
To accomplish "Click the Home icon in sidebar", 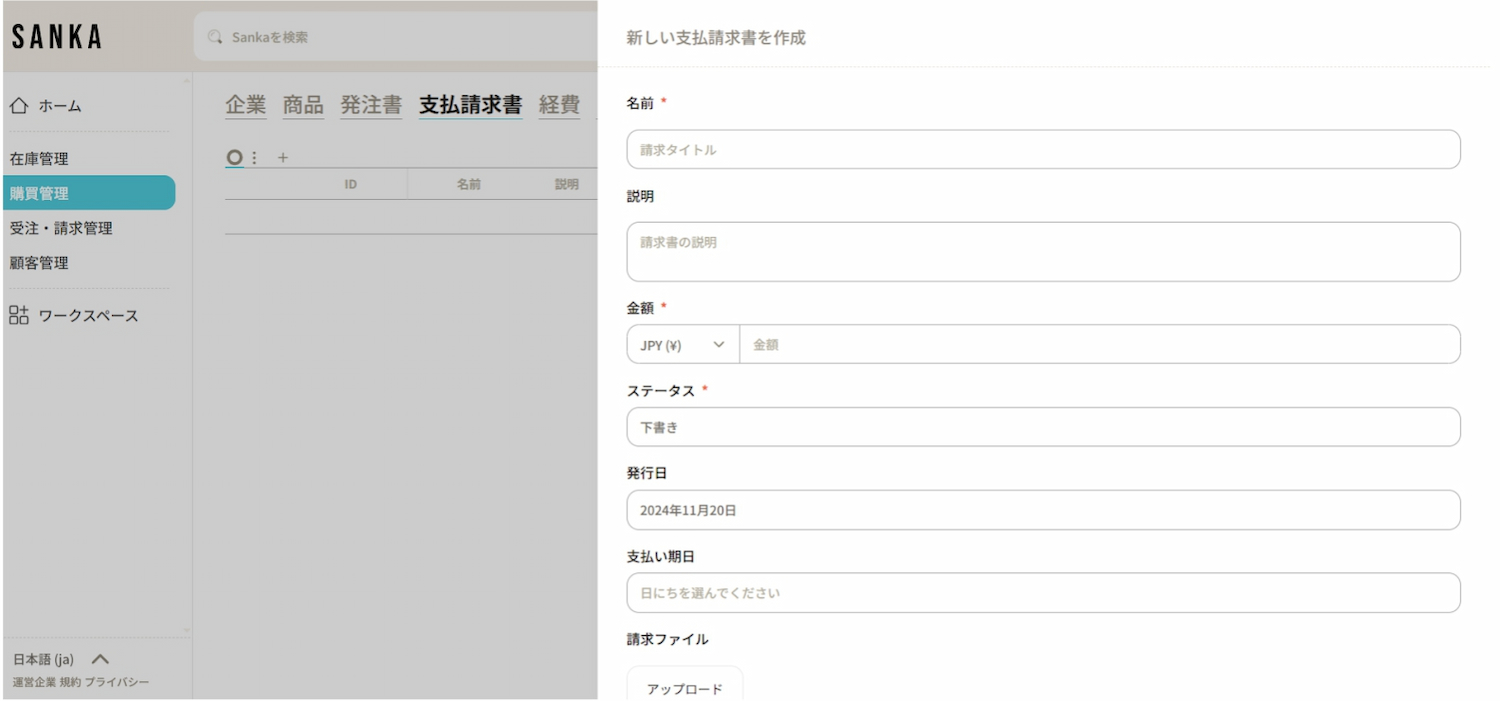I will [x=19, y=106].
